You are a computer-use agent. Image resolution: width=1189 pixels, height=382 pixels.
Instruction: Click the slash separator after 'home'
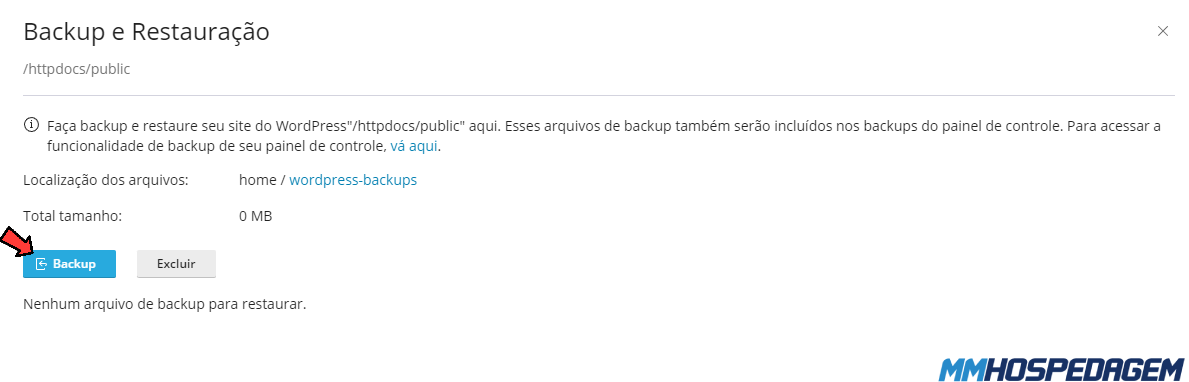[x=282, y=180]
